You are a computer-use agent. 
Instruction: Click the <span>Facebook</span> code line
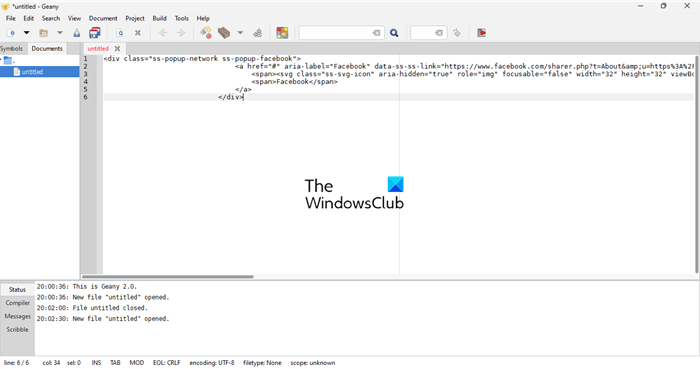(x=295, y=82)
